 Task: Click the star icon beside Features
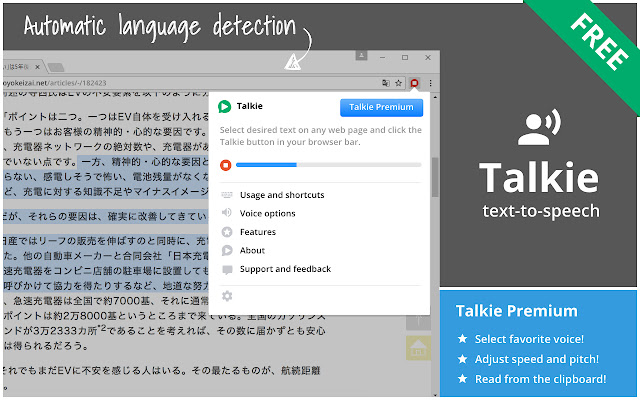point(227,232)
